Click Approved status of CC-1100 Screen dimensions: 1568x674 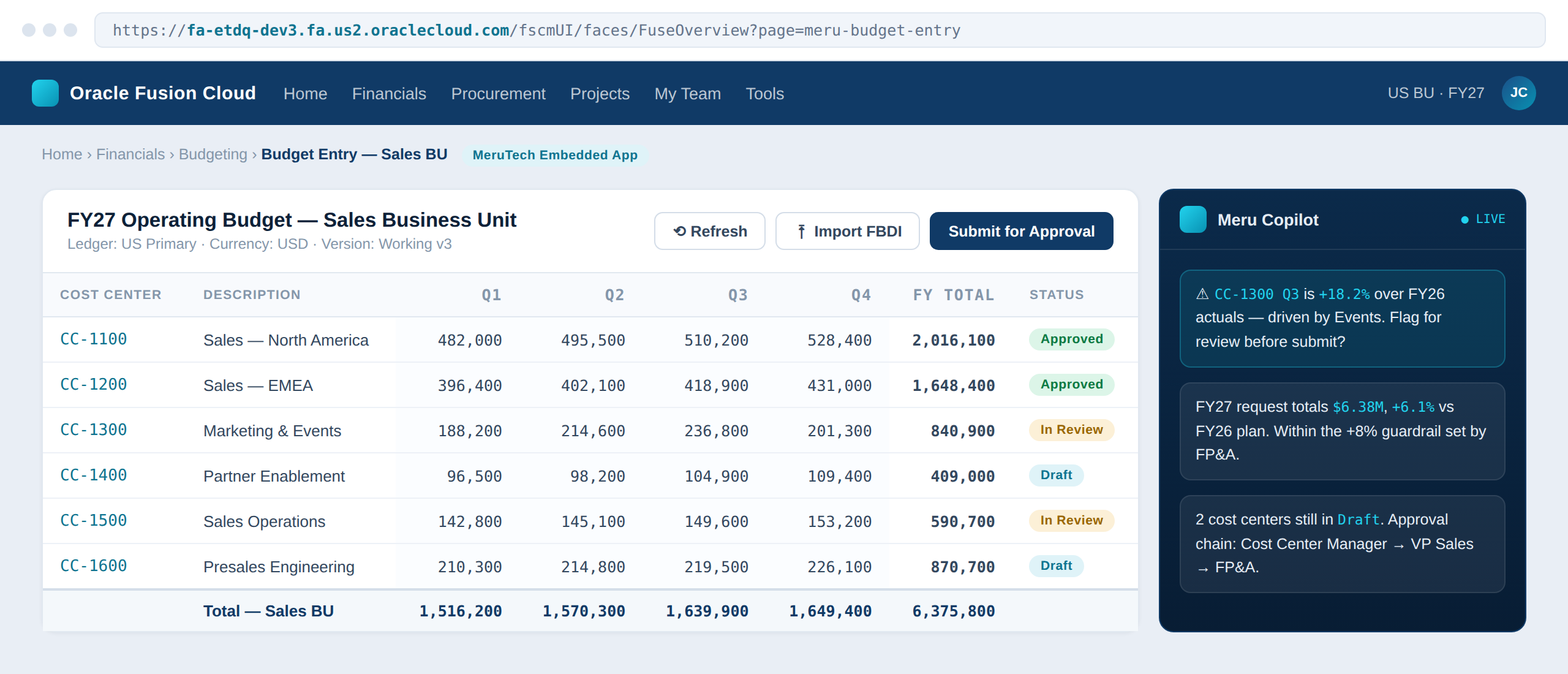tap(1071, 339)
